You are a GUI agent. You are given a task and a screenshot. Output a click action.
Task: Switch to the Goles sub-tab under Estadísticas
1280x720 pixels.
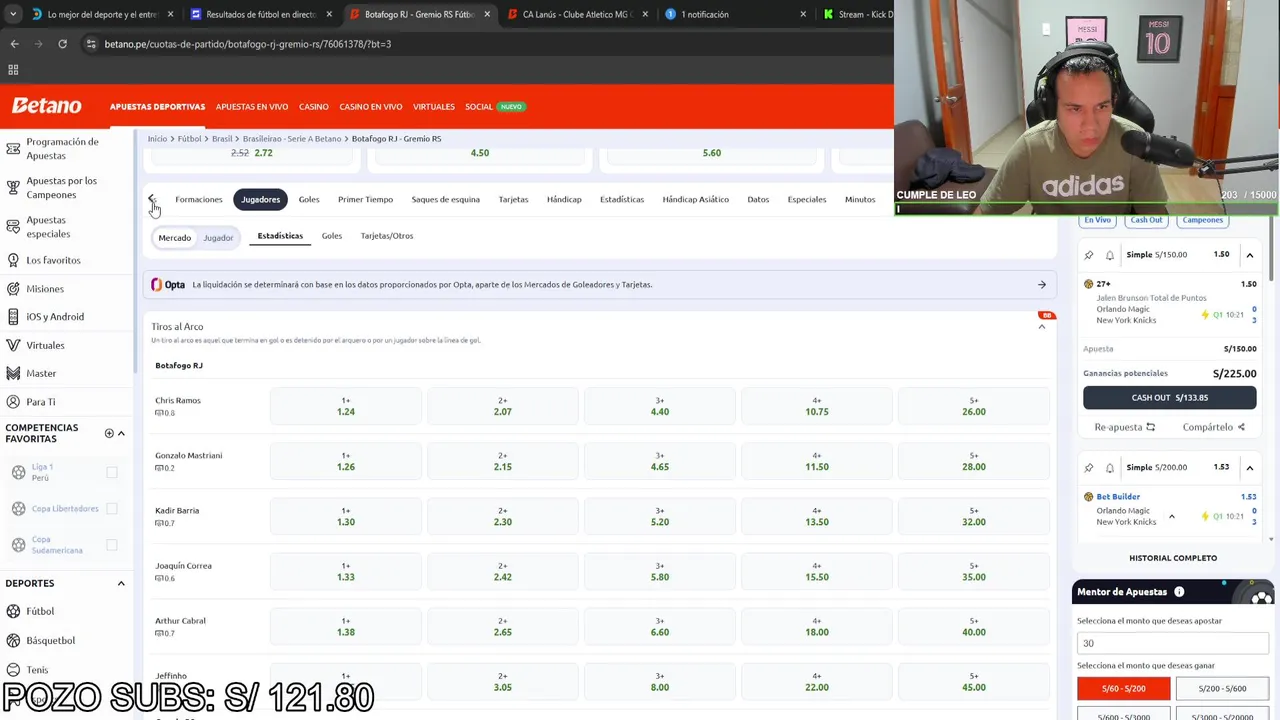(x=332, y=236)
